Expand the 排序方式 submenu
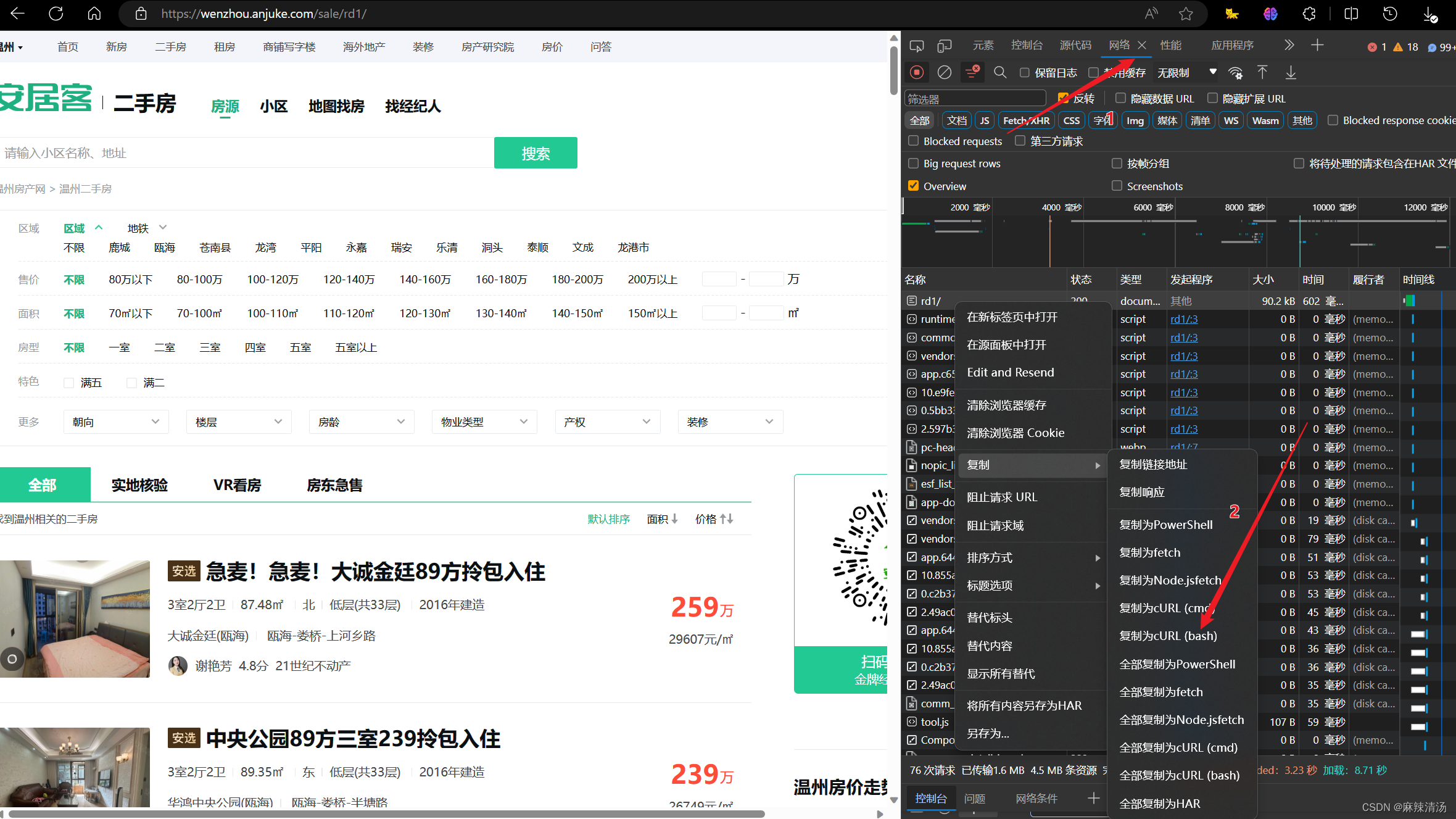Screen dimensions: 1456x819 coord(1032,557)
